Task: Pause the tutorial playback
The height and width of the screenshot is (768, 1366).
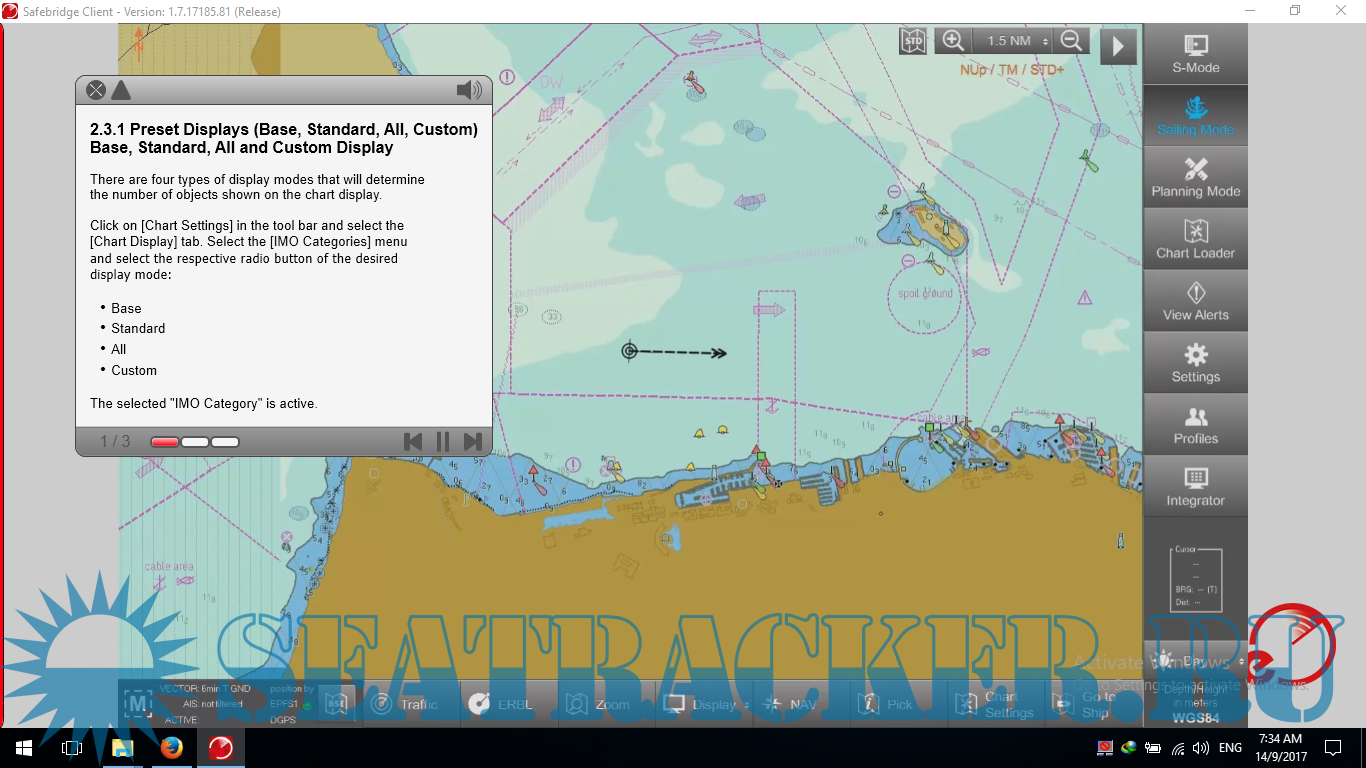Action: (x=442, y=441)
